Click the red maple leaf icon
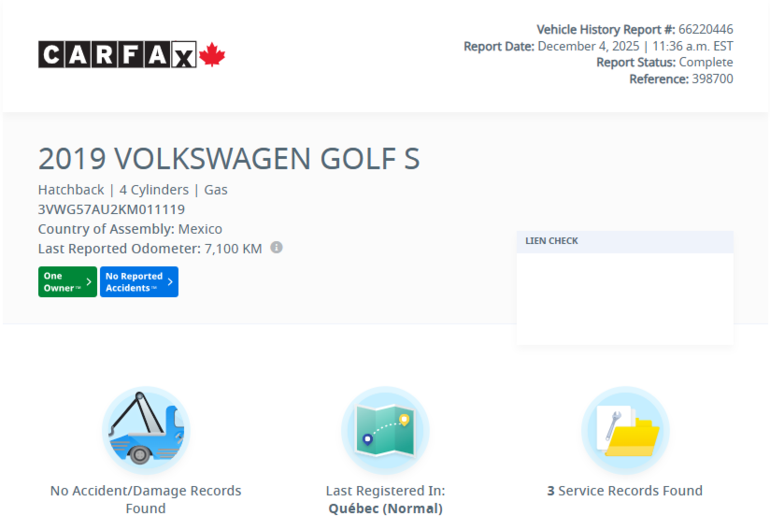Screen dimensions: 770x530 click(212, 54)
